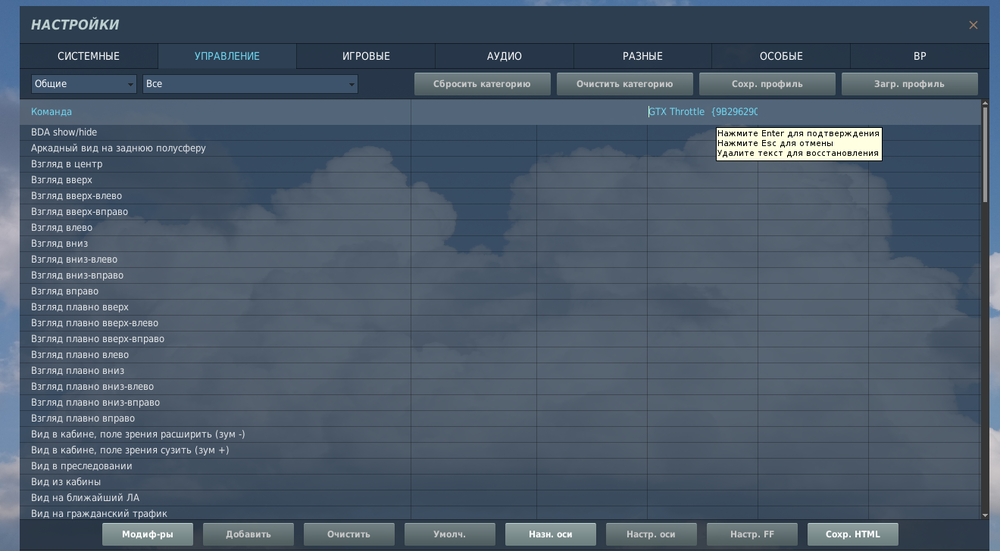Image resolution: width=1000 pixels, height=551 pixels.
Task: Select the Взгляд вверх row
Action: (x=500, y=180)
